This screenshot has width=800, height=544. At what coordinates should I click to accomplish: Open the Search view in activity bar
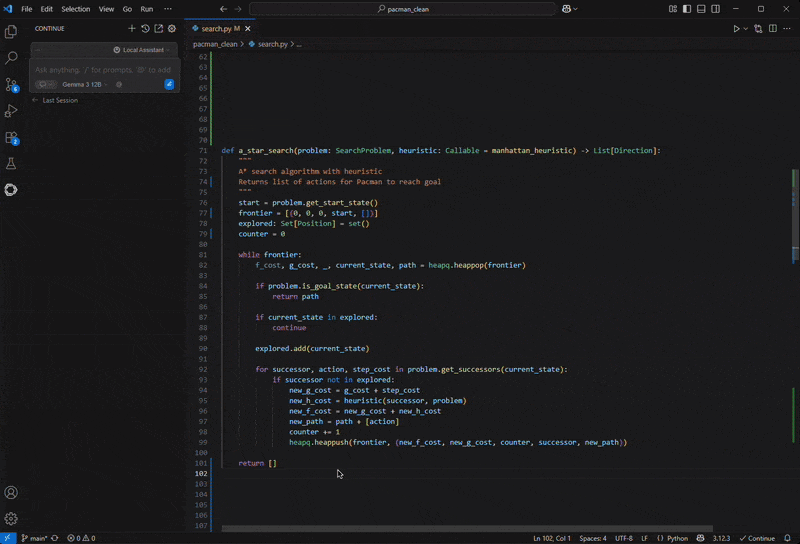[x=11, y=58]
